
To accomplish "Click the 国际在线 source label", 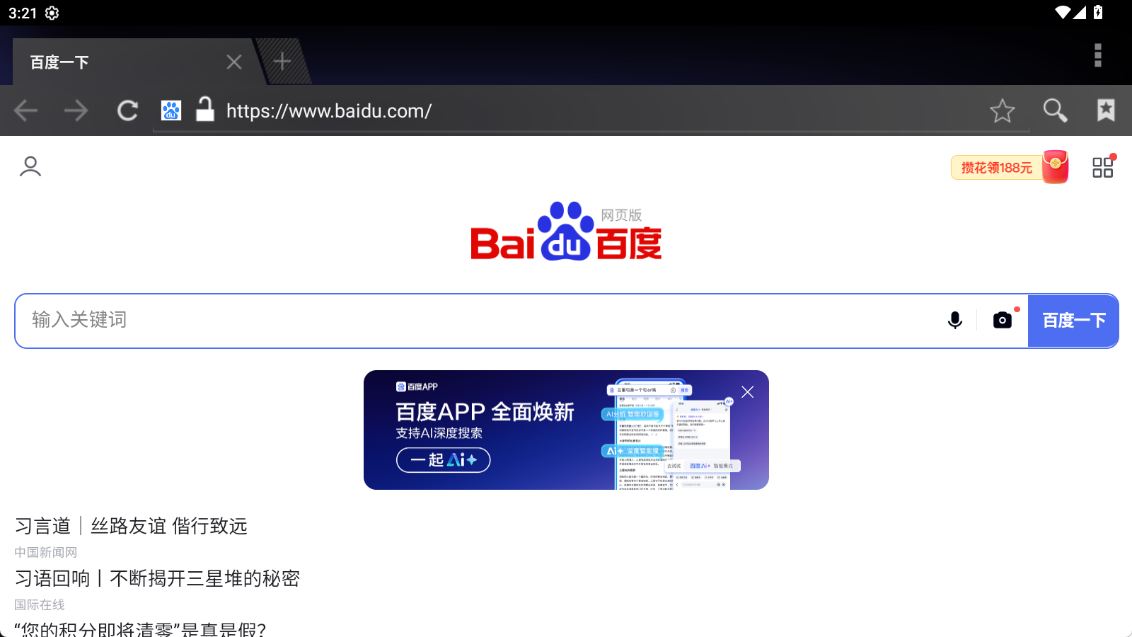I will pos(39,604).
